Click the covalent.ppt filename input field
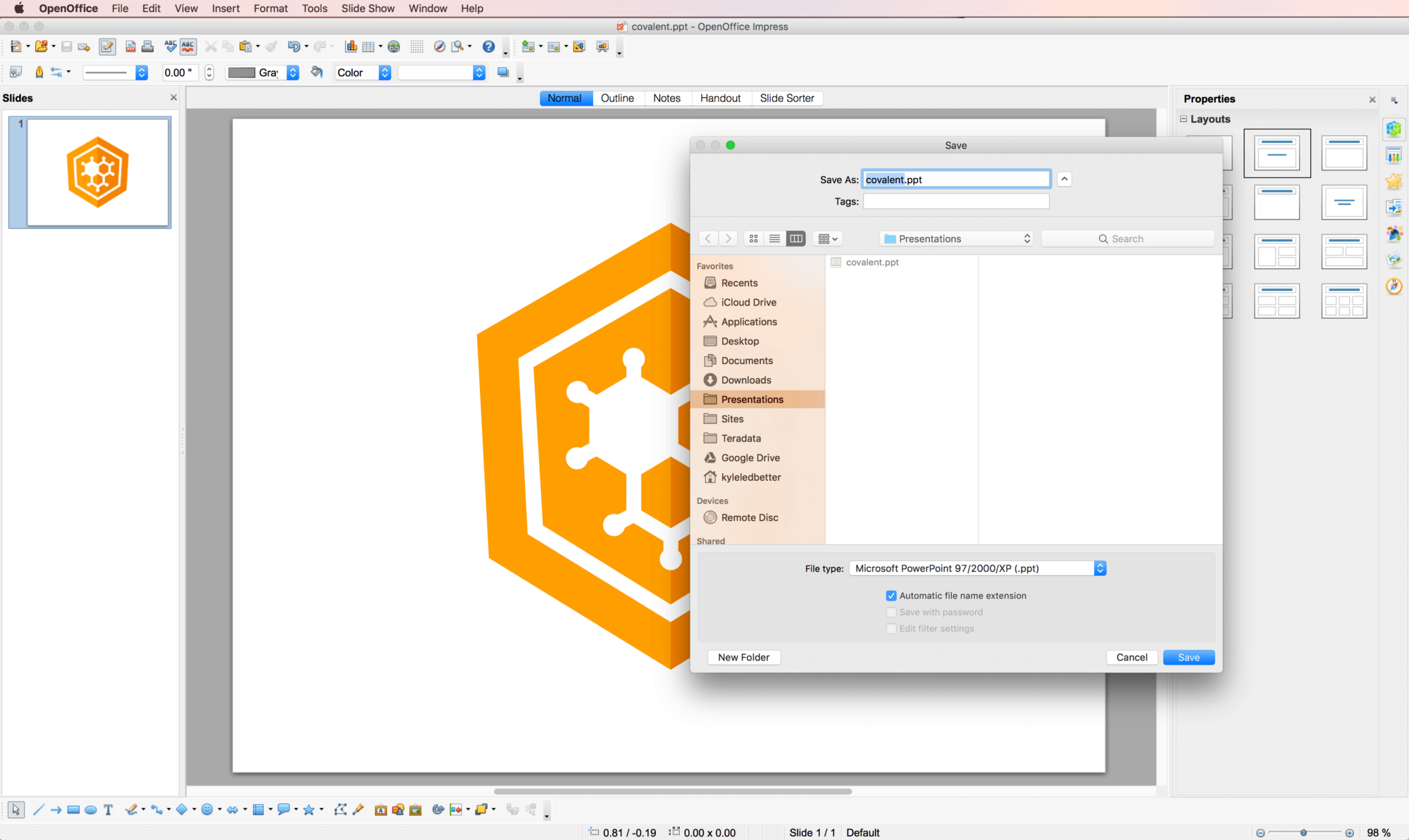 point(955,179)
